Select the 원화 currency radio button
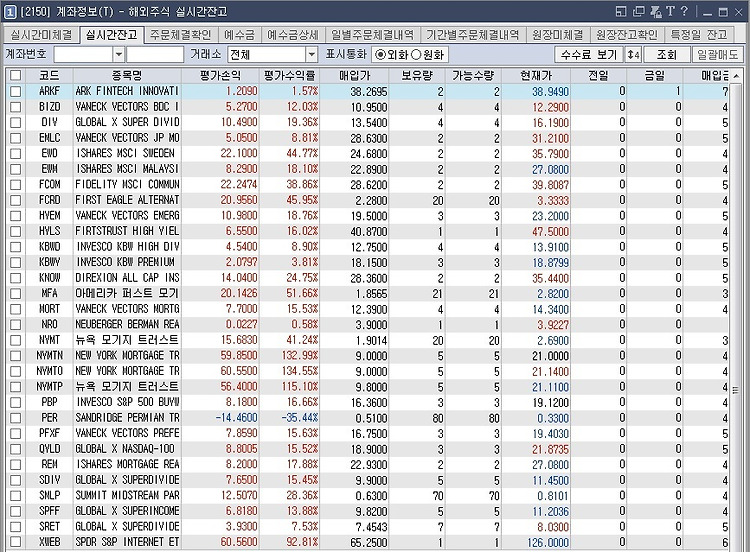The height and width of the screenshot is (552, 750). (416, 55)
